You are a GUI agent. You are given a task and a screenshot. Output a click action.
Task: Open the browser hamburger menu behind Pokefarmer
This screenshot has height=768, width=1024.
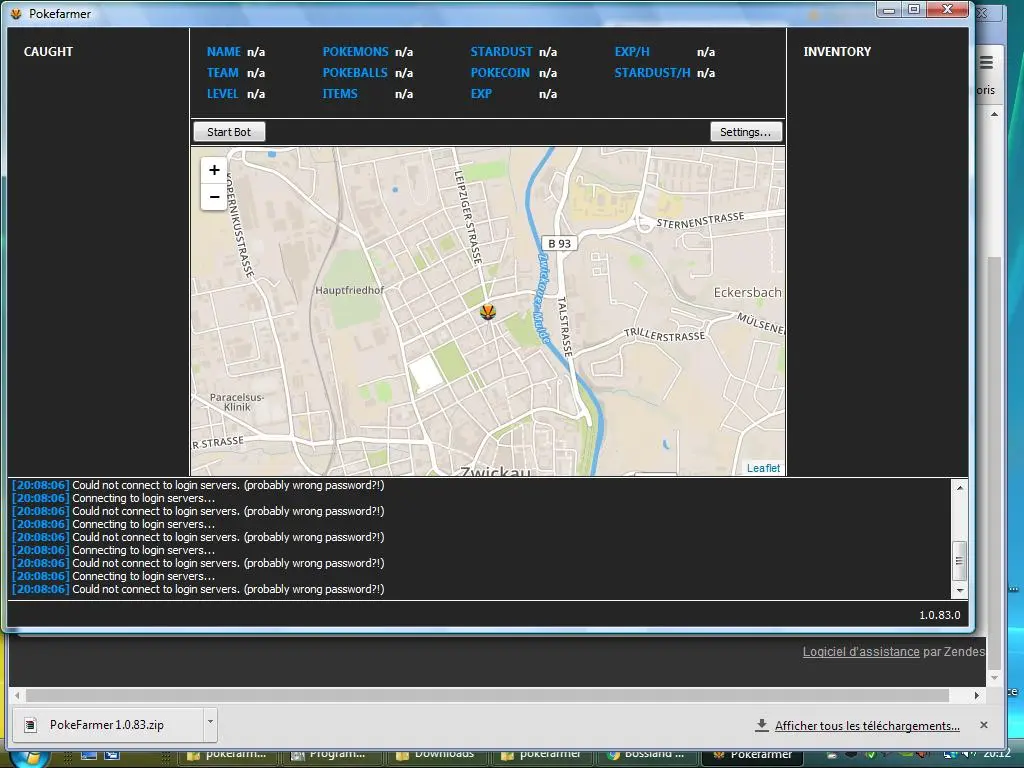(x=986, y=63)
